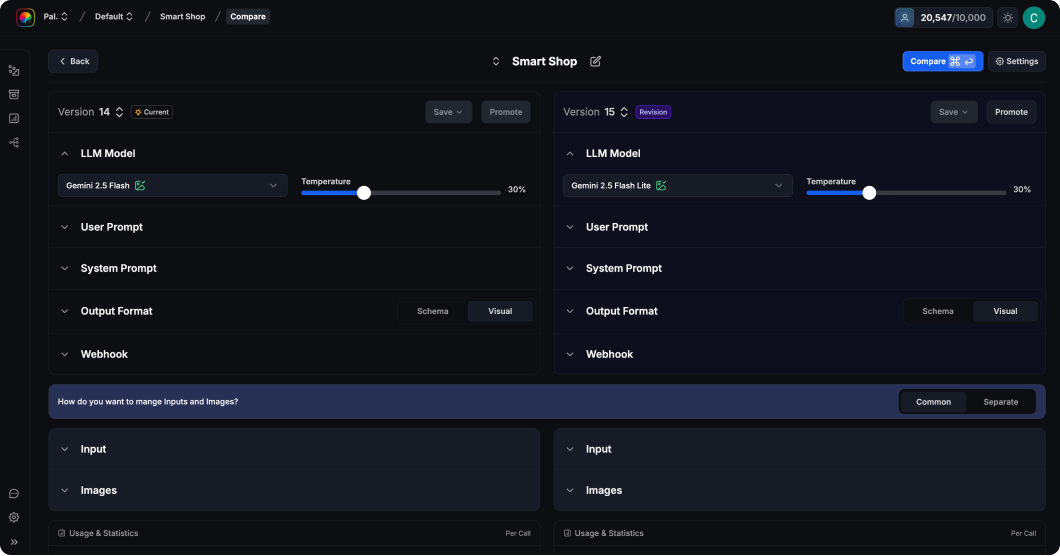Promote Version 15 revision
The height and width of the screenshot is (556, 1060).
pyautogui.click(x=1011, y=112)
